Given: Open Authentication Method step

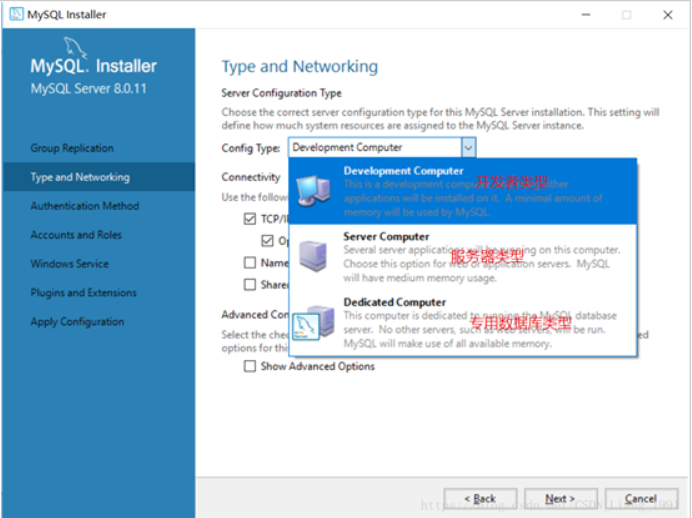Looking at the screenshot, I should pos(85,206).
